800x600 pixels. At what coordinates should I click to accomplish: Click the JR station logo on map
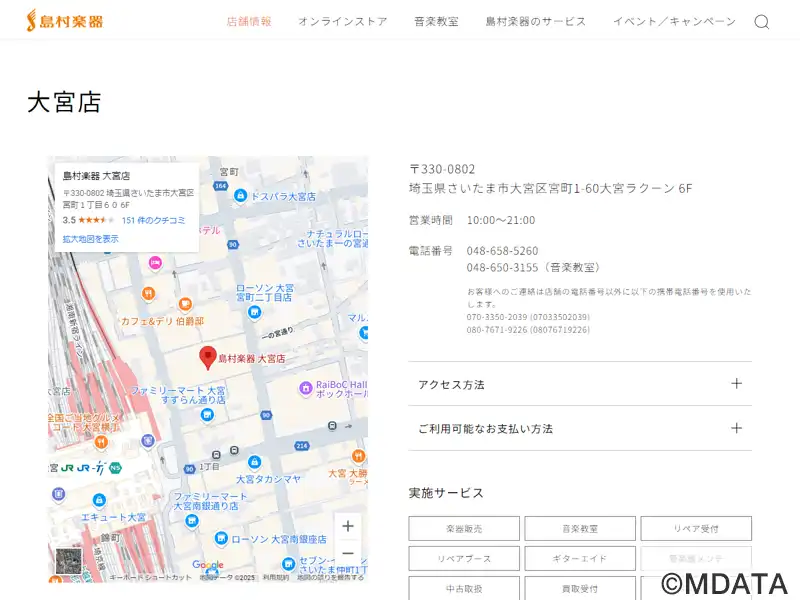pyautogui.click(x=67, y=468)
